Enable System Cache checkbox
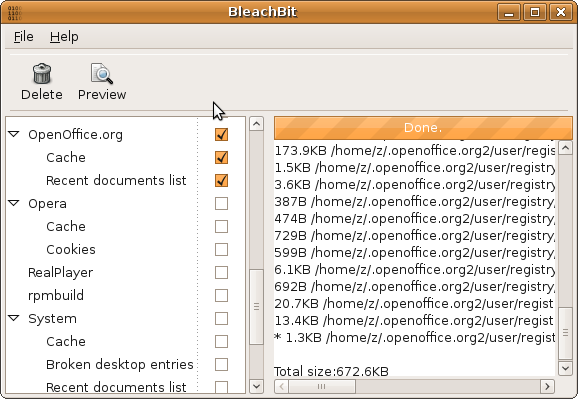 [x=221, y=341]
